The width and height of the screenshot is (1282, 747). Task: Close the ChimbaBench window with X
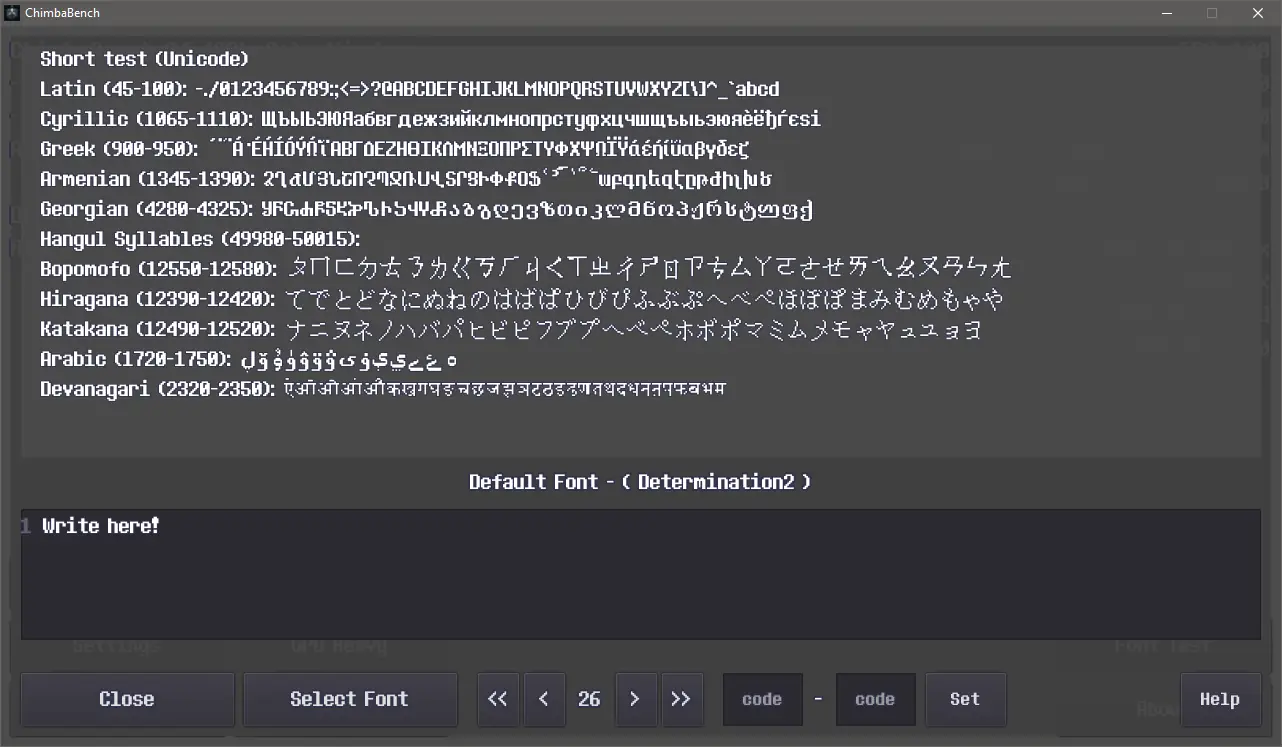click(1258, 13)
